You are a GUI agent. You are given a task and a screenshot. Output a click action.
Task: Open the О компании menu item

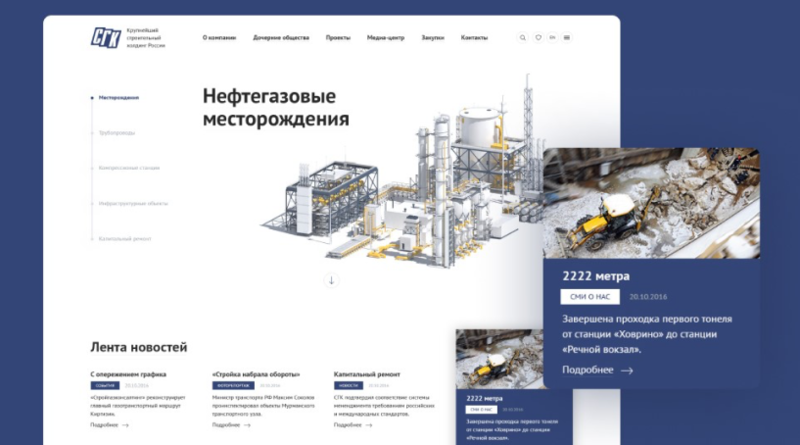point(219,38)
